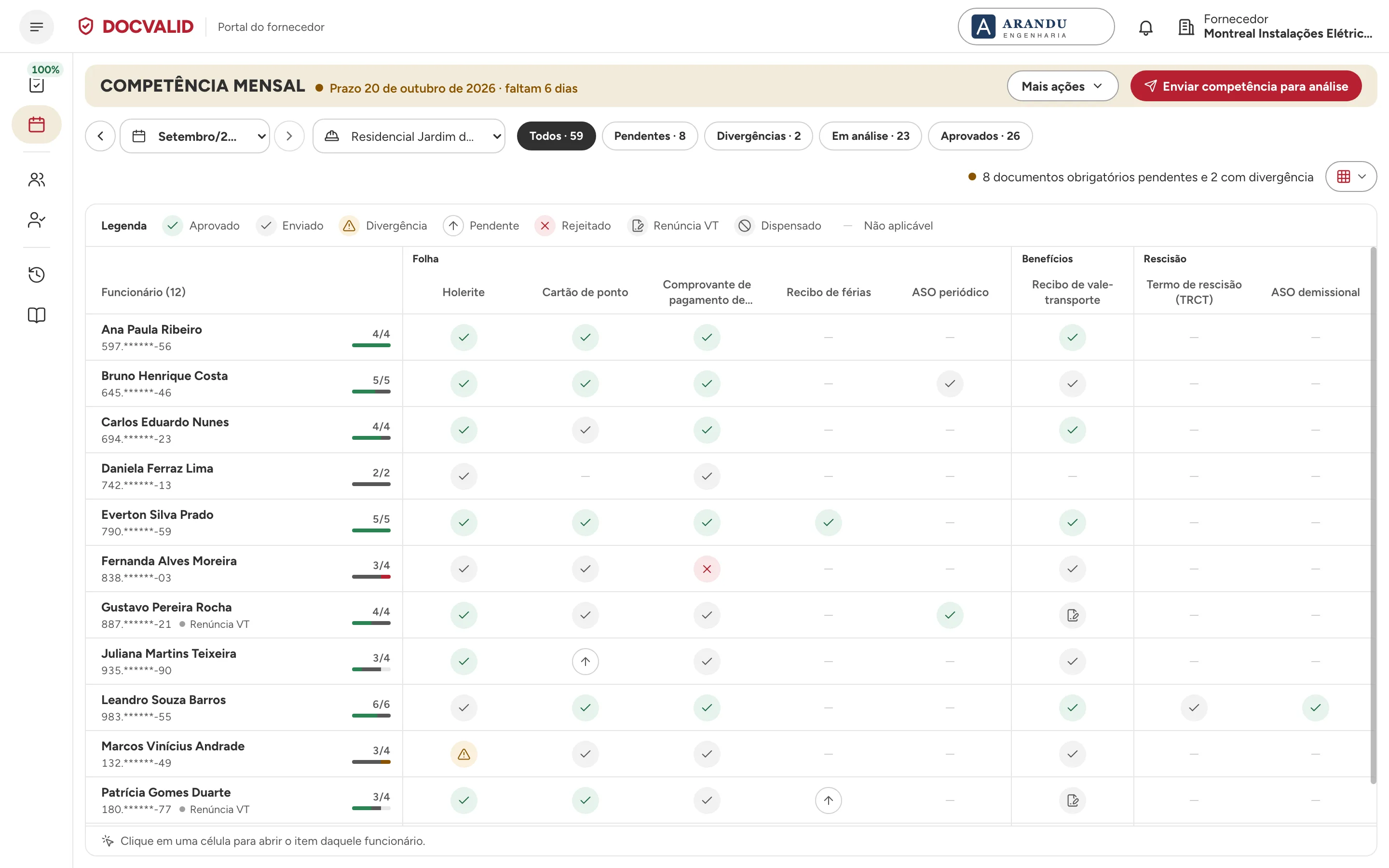This screenshot has width=1389, height=868.
Task: Open Carlos Eduardo Nunes's cartão de ponto cell
Action: [585, 430]
